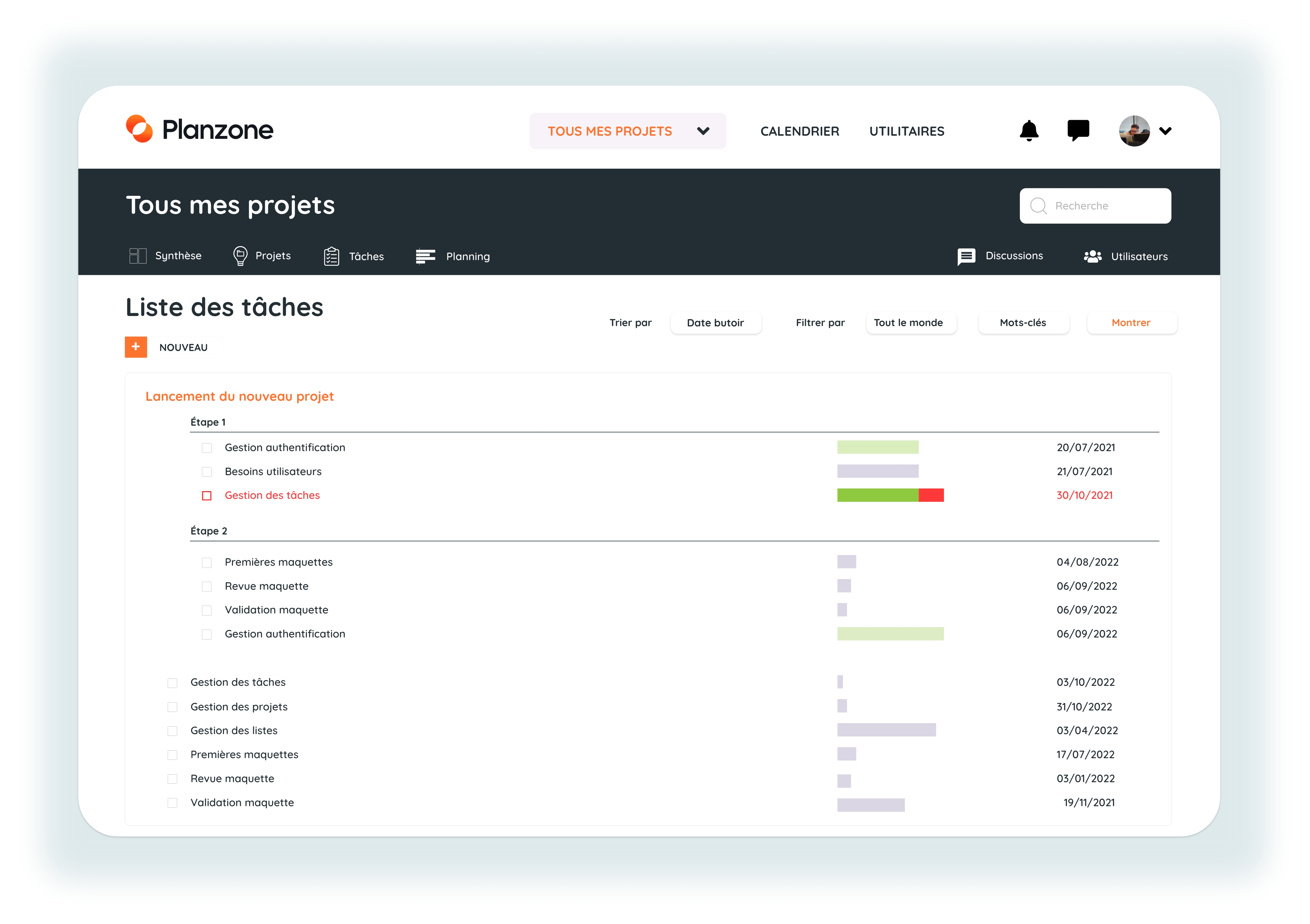The image size is (1310, 924).
Task: Click the Utilisateurs group icon
Action: coord(1092,256)
